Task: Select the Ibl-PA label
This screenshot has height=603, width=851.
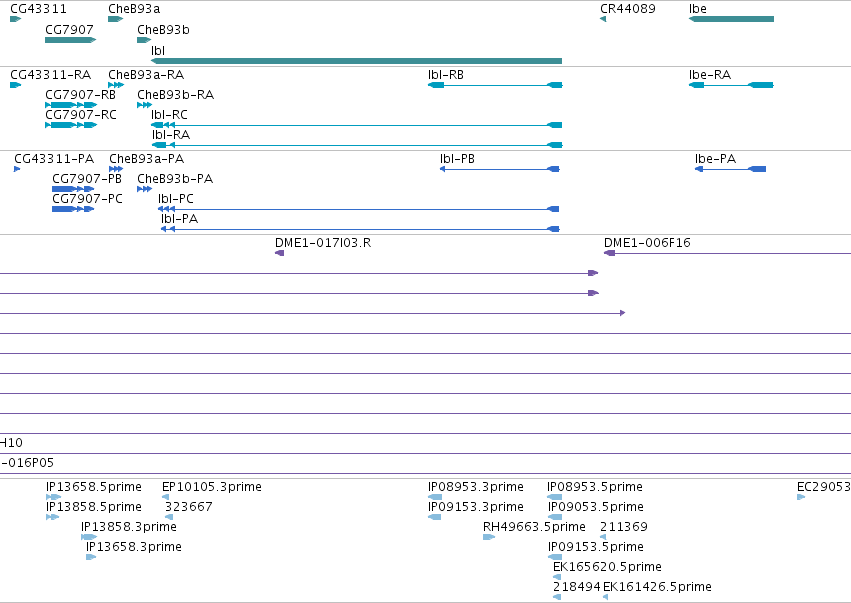Action: [180, 219]
